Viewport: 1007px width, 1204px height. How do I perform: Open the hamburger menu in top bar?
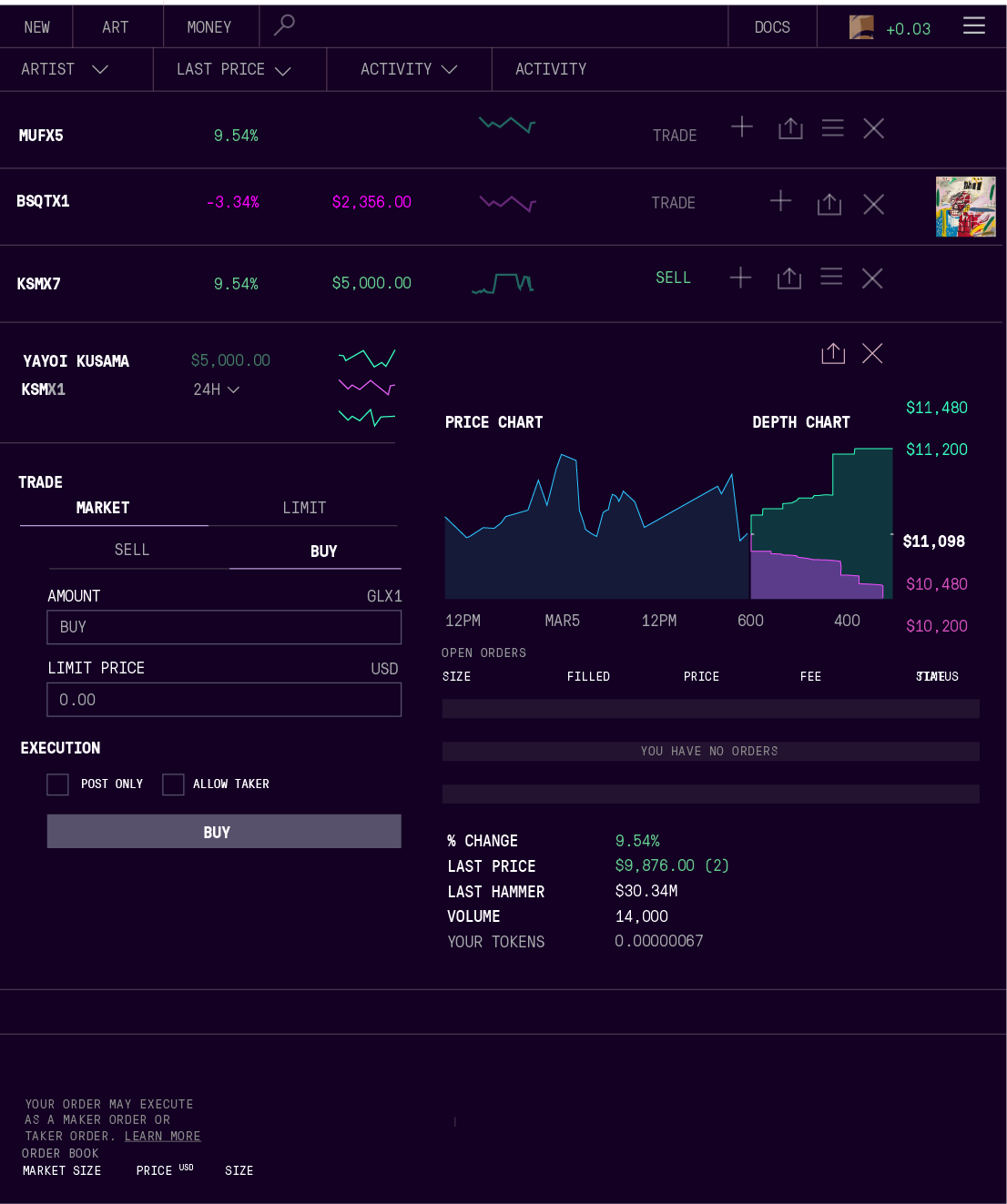pos(974,25)
